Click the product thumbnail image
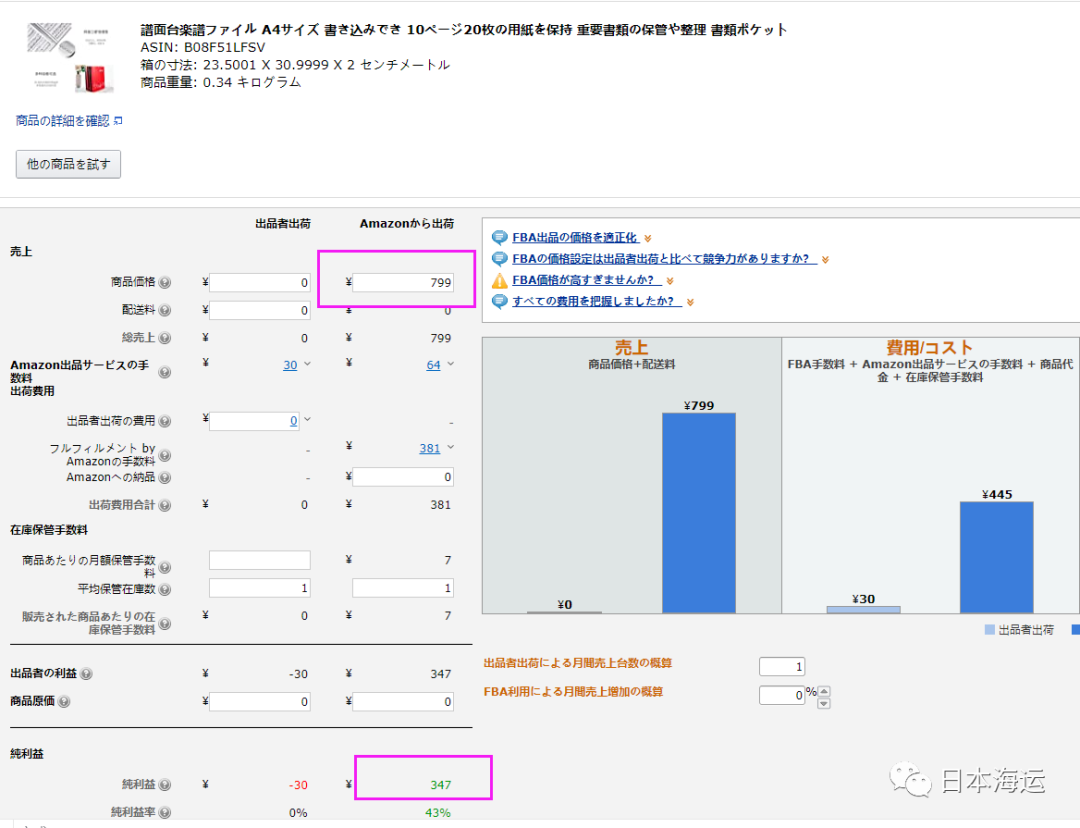The height and width of the screenshot is (828, 1080). point(71,58)
